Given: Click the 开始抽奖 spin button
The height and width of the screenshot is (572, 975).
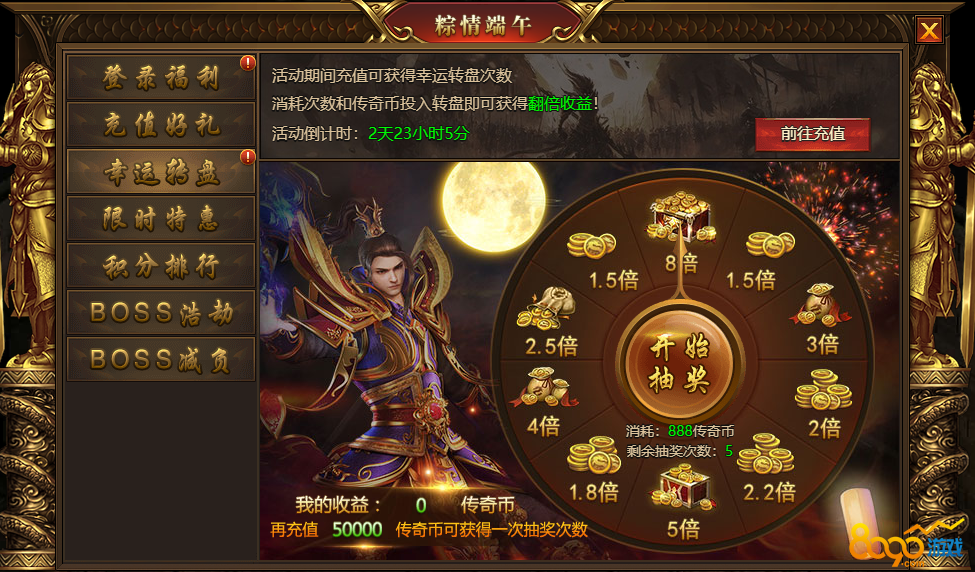Looking at the screenshot, I should (x=680, y=366).
